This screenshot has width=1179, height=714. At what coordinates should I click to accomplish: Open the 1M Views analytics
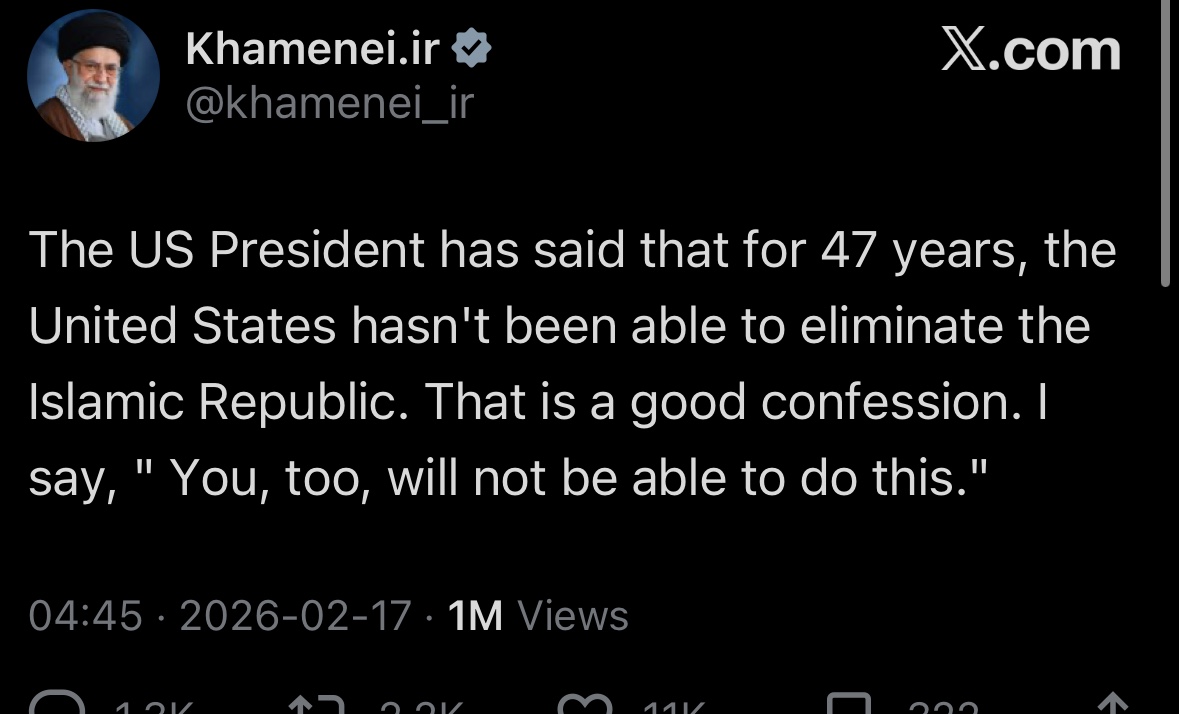538,616
